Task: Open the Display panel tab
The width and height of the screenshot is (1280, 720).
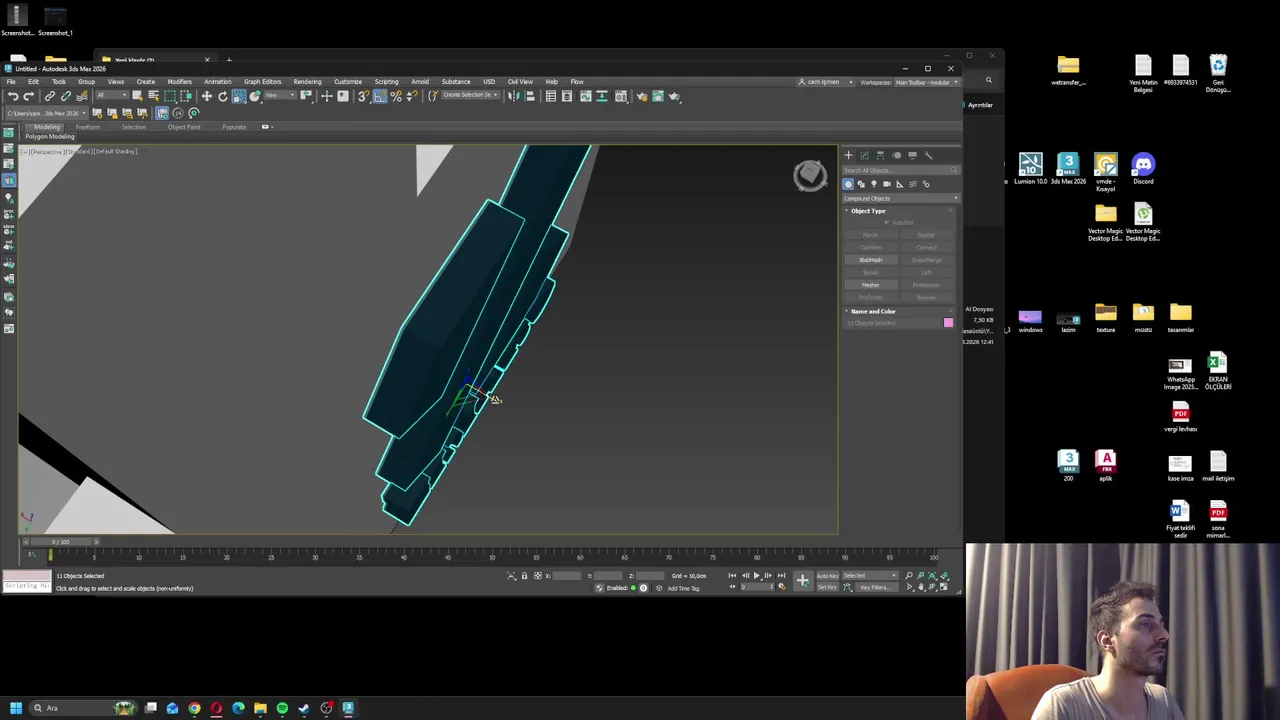Action: [912, 155]
